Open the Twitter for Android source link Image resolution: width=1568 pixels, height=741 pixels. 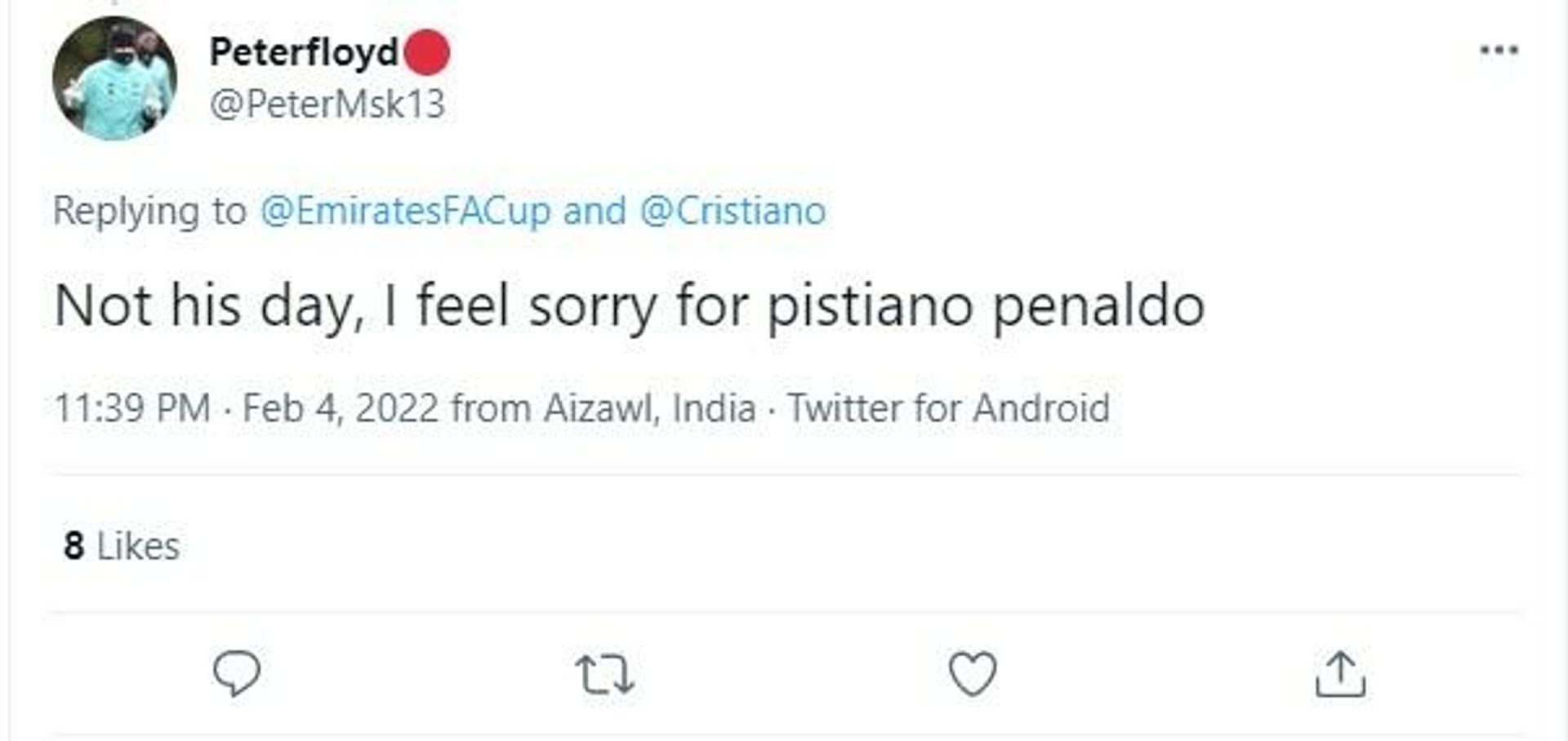[948, 408]
